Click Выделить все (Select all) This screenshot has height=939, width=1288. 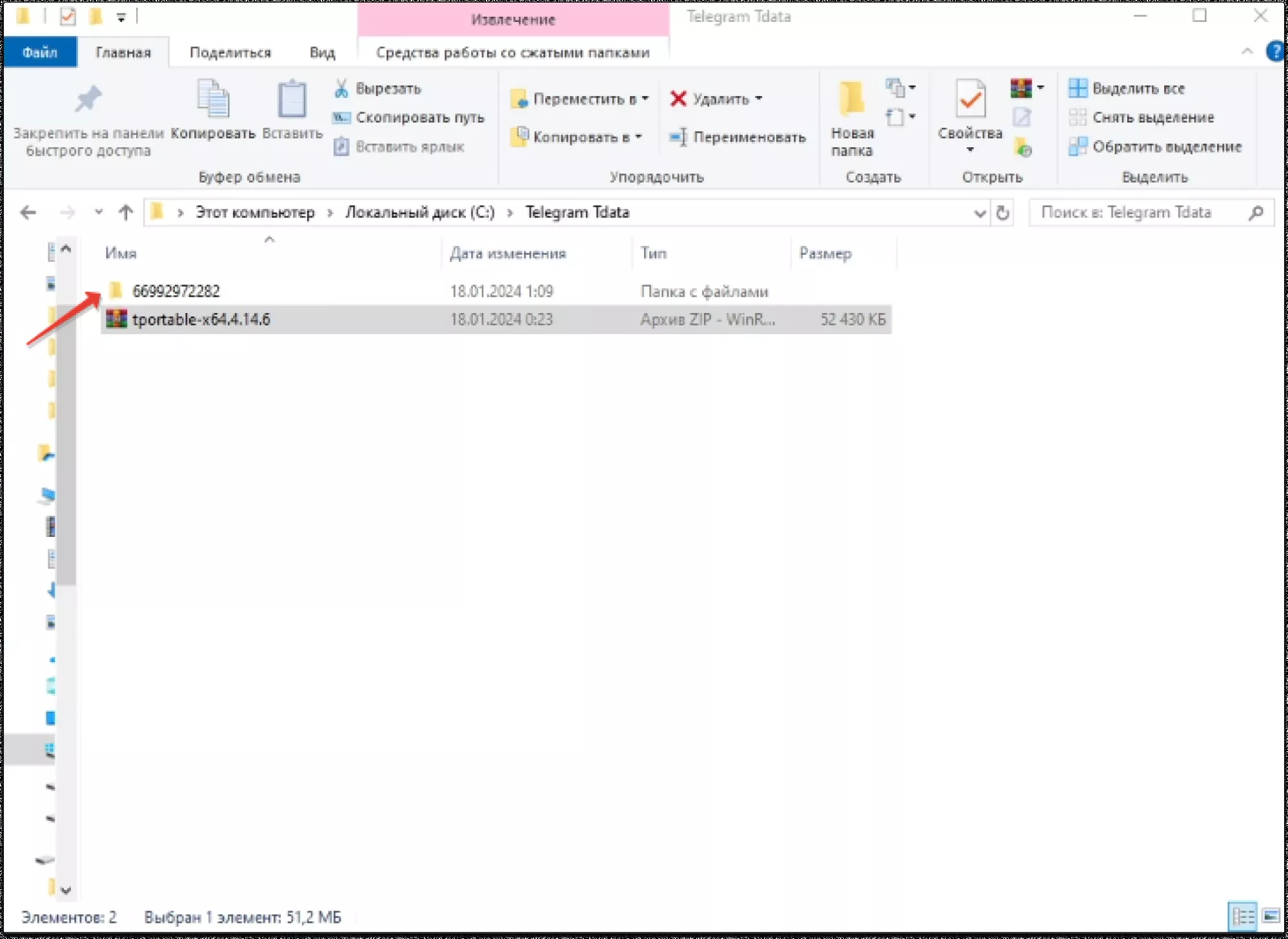coord(1127,88)
